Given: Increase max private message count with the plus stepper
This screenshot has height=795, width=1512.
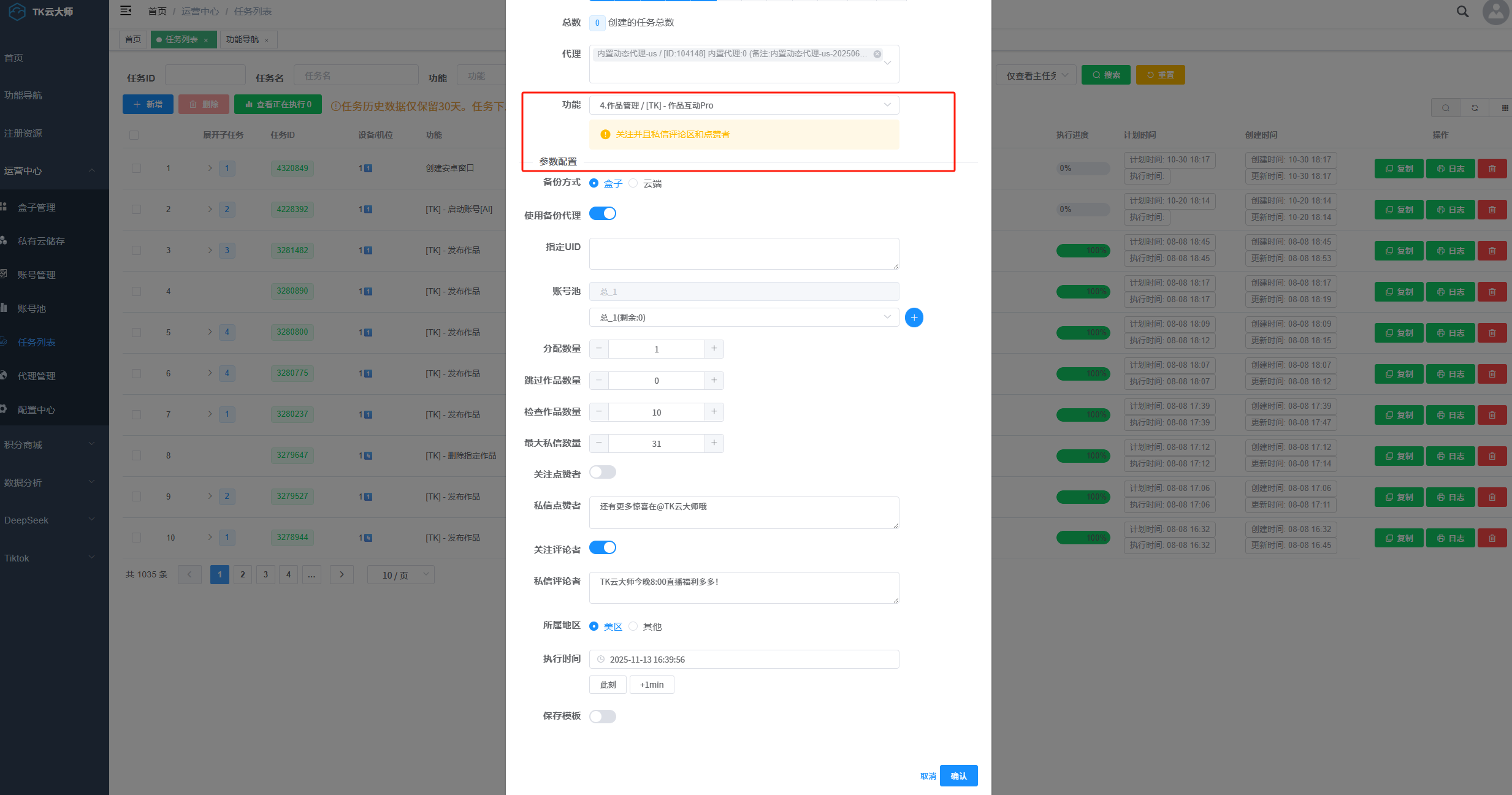Looking at the screenshot, I should (x=714, y=443).
